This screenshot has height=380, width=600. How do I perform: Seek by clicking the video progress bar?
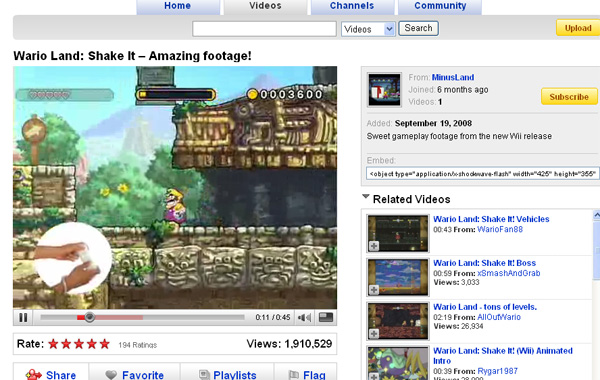click(142, 317)
